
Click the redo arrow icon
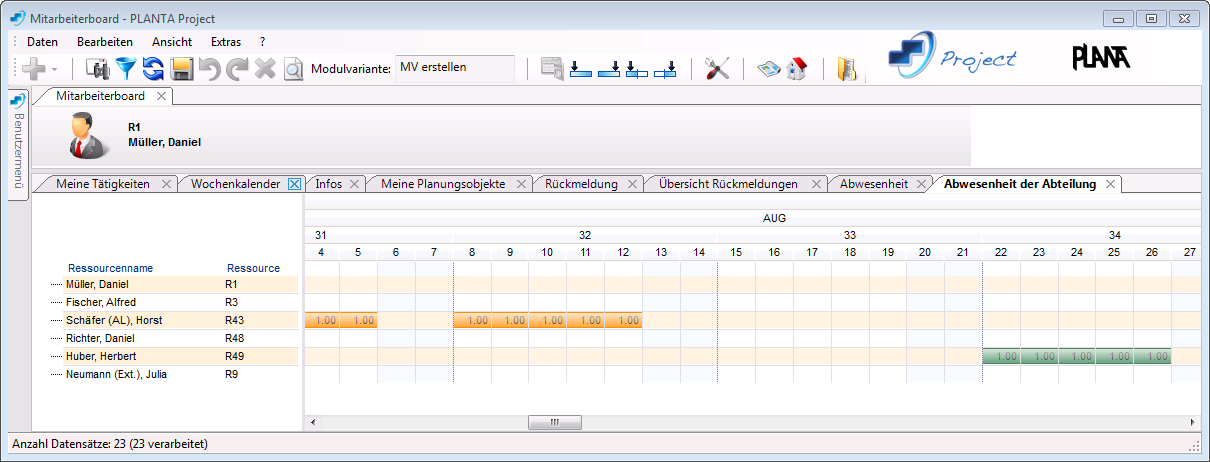click(237, 68)
